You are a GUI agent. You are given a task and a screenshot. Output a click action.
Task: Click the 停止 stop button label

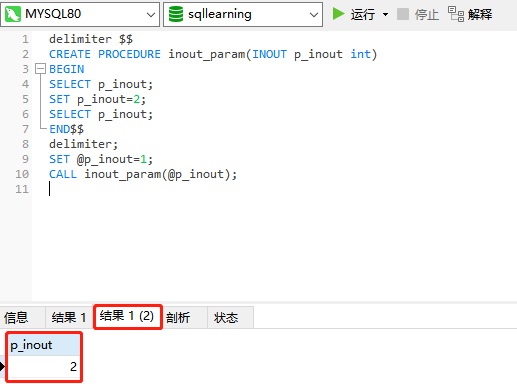(427, 14)
